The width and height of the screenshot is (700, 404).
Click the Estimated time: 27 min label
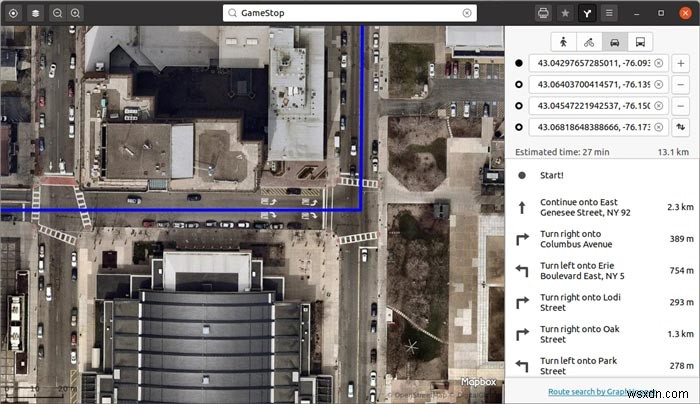(562, 152)
